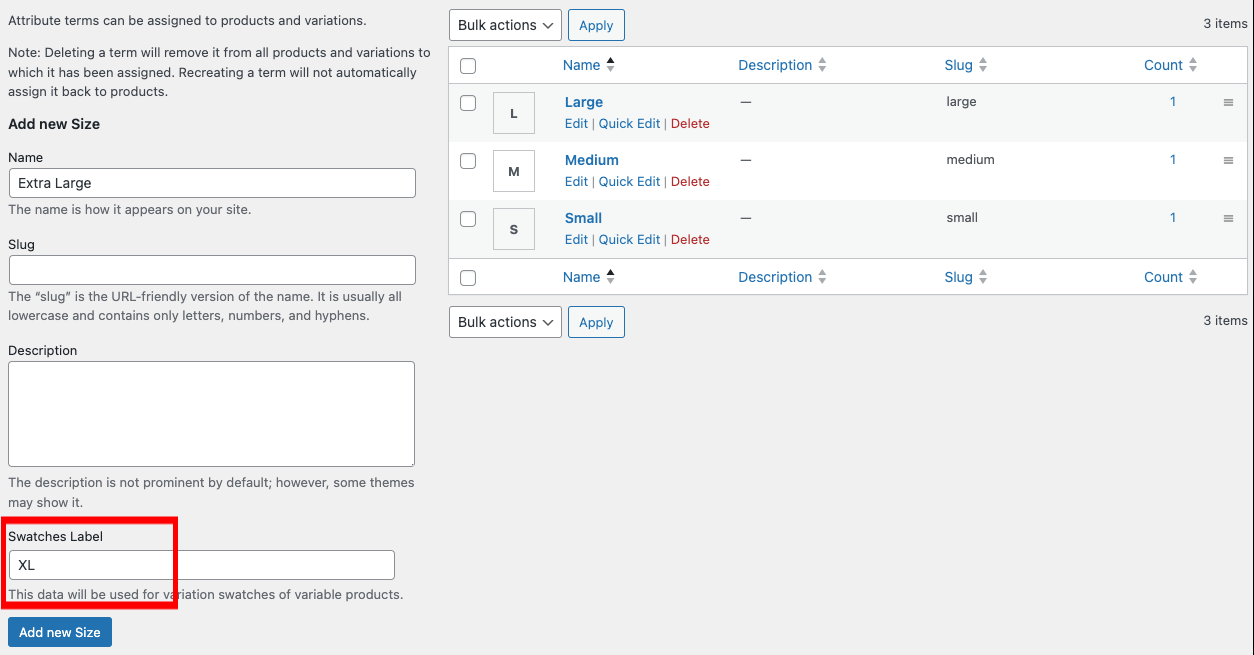Click the Add new Size button
This screenshot has width=1254, height=655.
59,631
